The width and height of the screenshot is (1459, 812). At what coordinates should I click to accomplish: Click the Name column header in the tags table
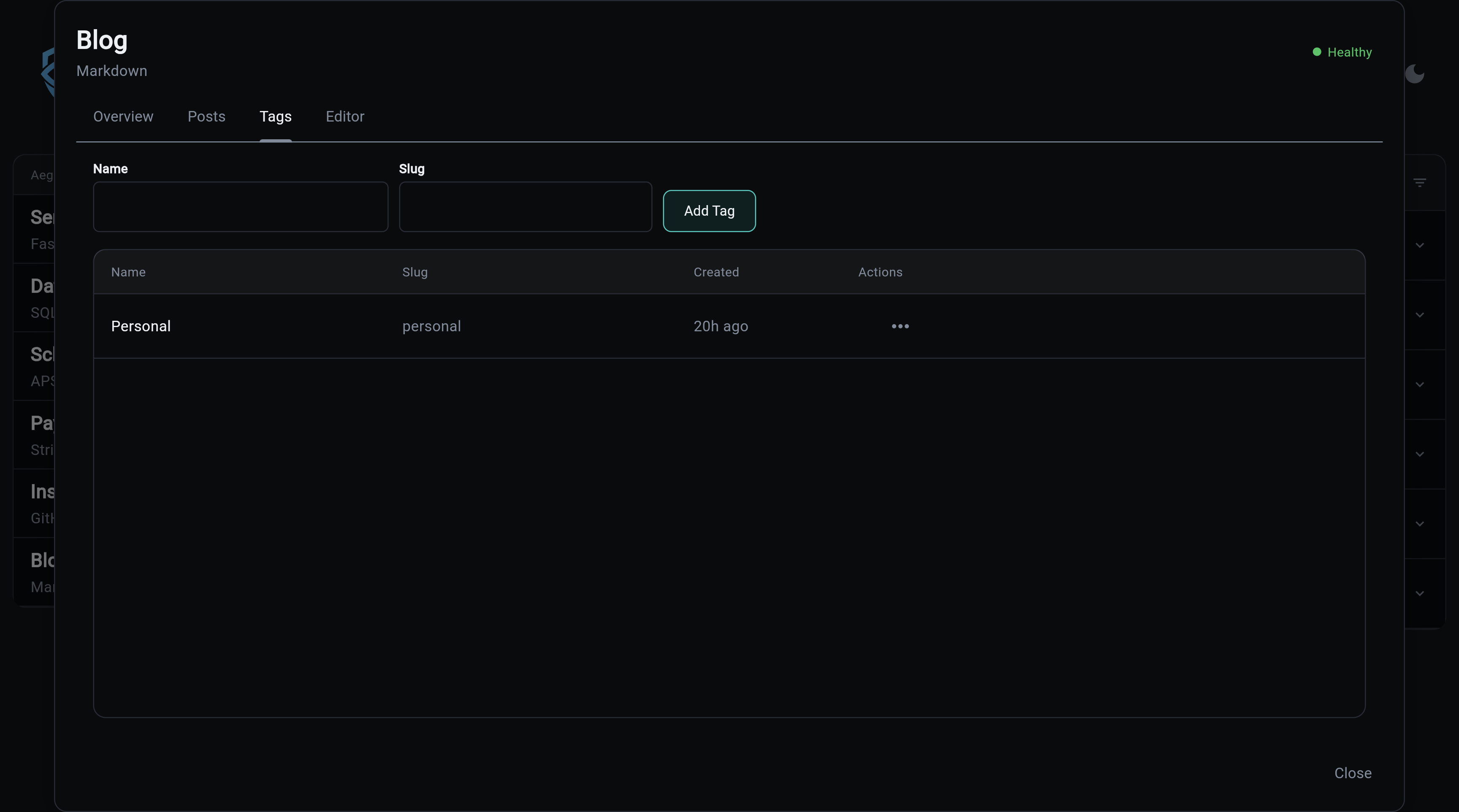click(x=128, y=272)
